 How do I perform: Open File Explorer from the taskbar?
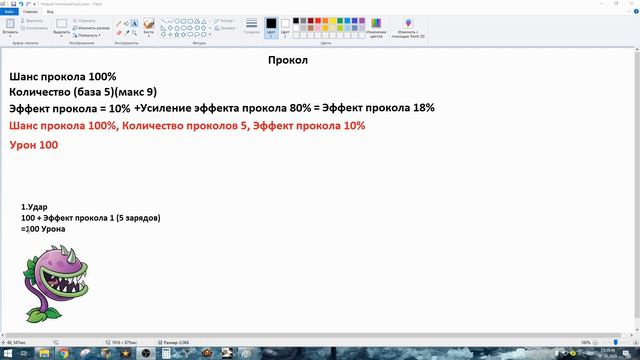pos(43,353)
